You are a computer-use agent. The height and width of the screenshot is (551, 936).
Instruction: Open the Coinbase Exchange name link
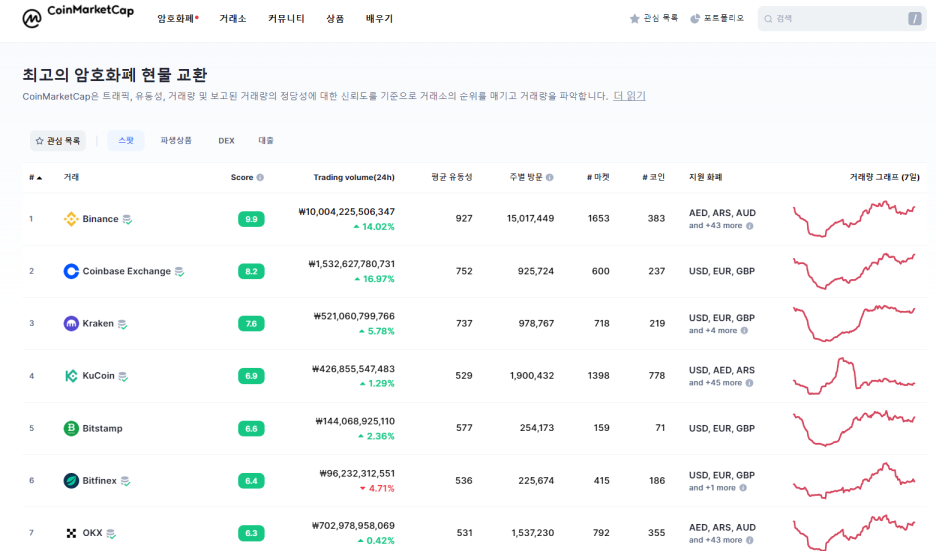click(127, 271)
